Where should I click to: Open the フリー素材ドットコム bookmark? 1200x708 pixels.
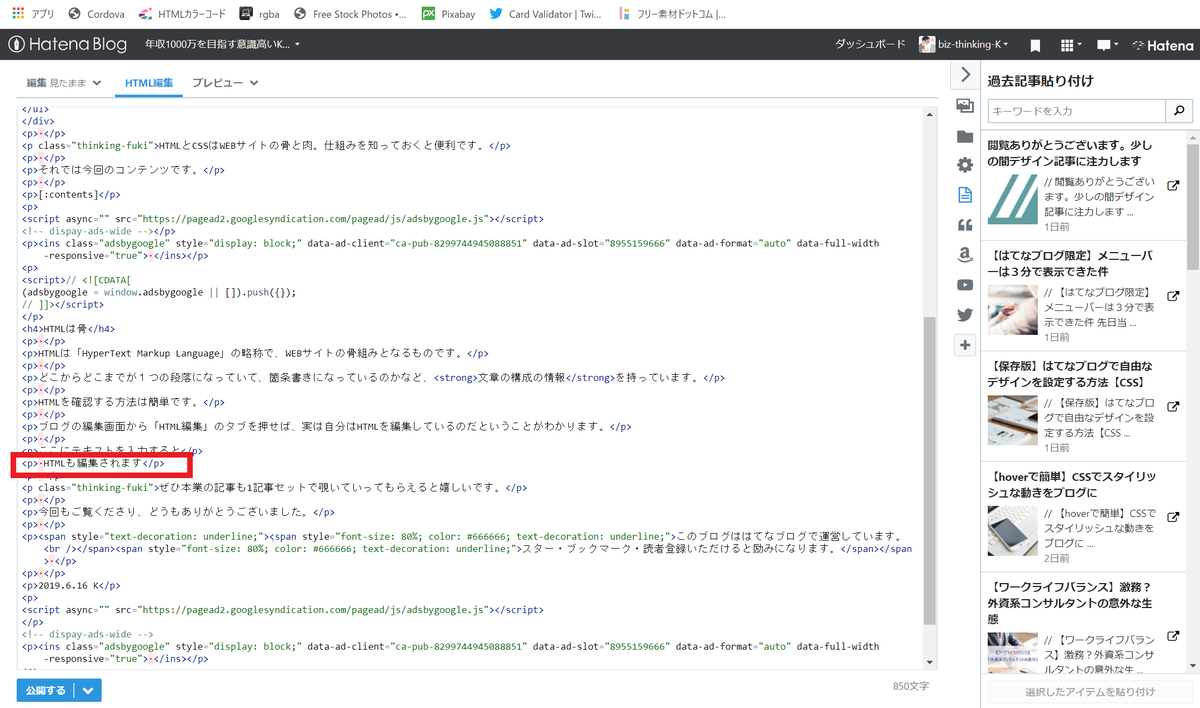coord(672,14)
